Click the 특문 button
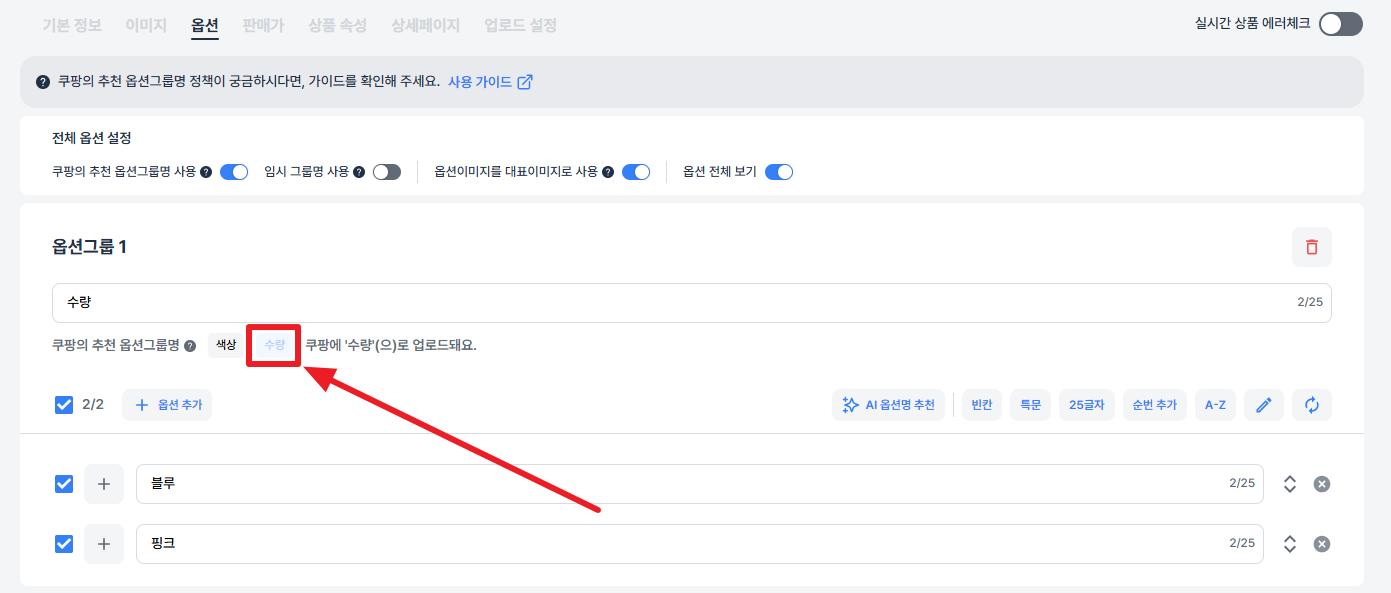This screenshot has height=593, width=1391. click(1030, 405)
